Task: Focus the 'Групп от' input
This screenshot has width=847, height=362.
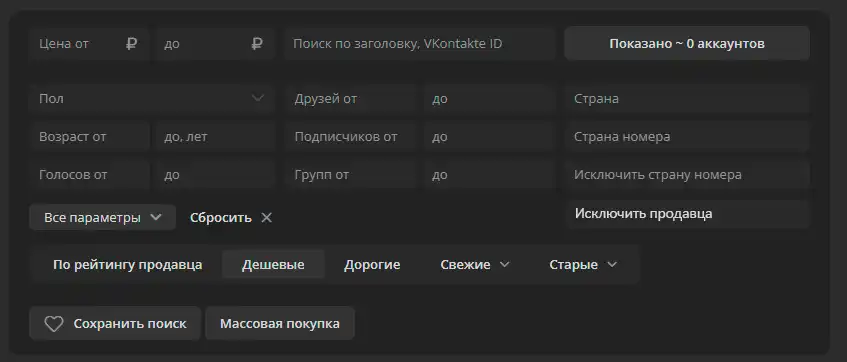Action: pos(351,175)
